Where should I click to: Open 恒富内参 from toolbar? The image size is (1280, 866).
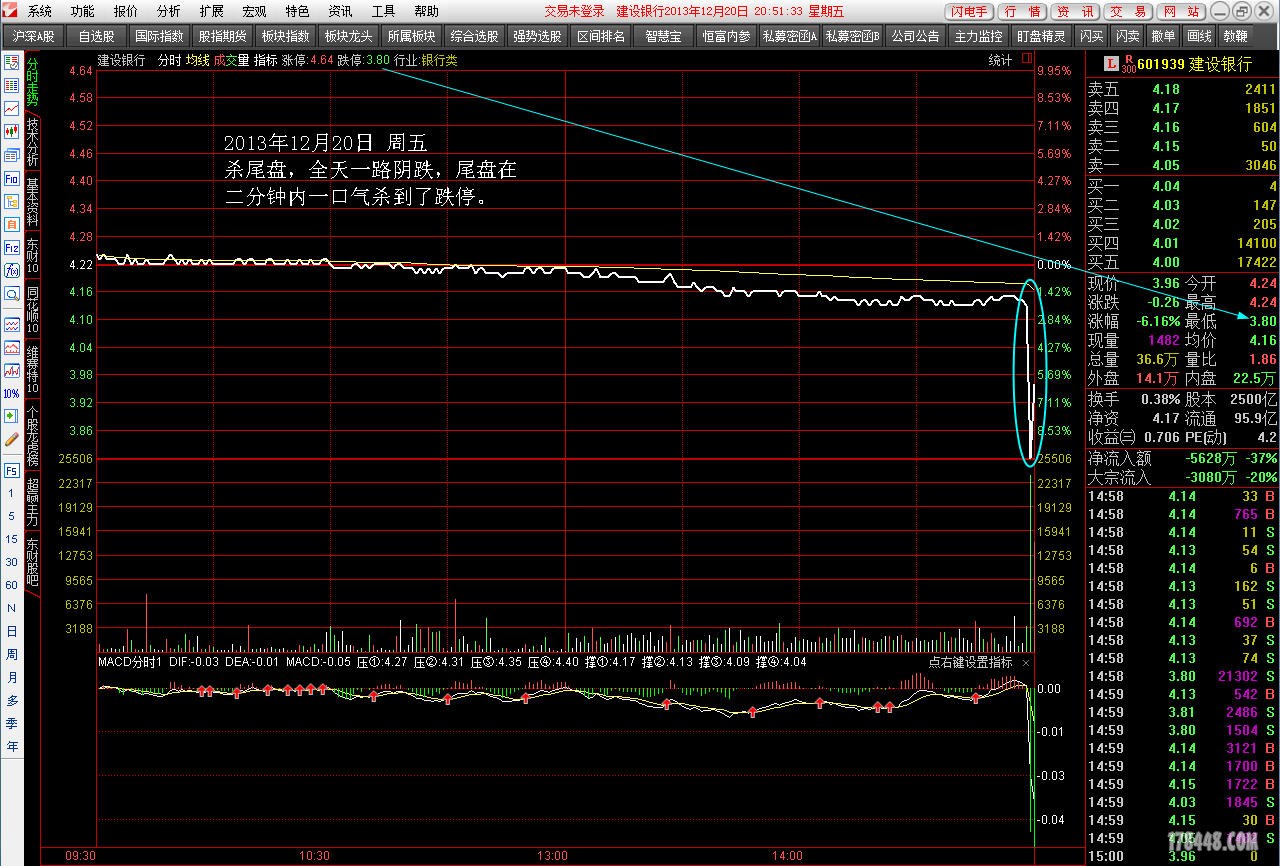pyautogui.click(x=726, y=35)
